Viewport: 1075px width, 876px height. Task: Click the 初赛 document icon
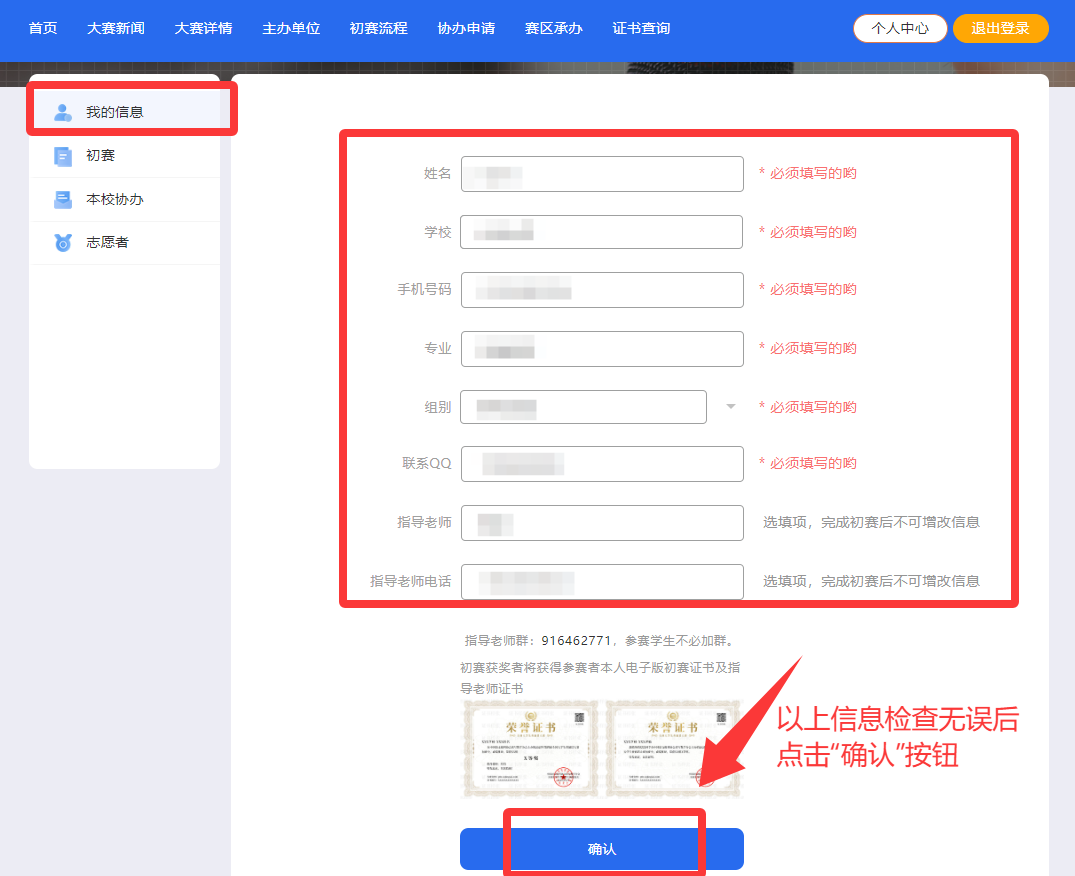coord(62,156)
